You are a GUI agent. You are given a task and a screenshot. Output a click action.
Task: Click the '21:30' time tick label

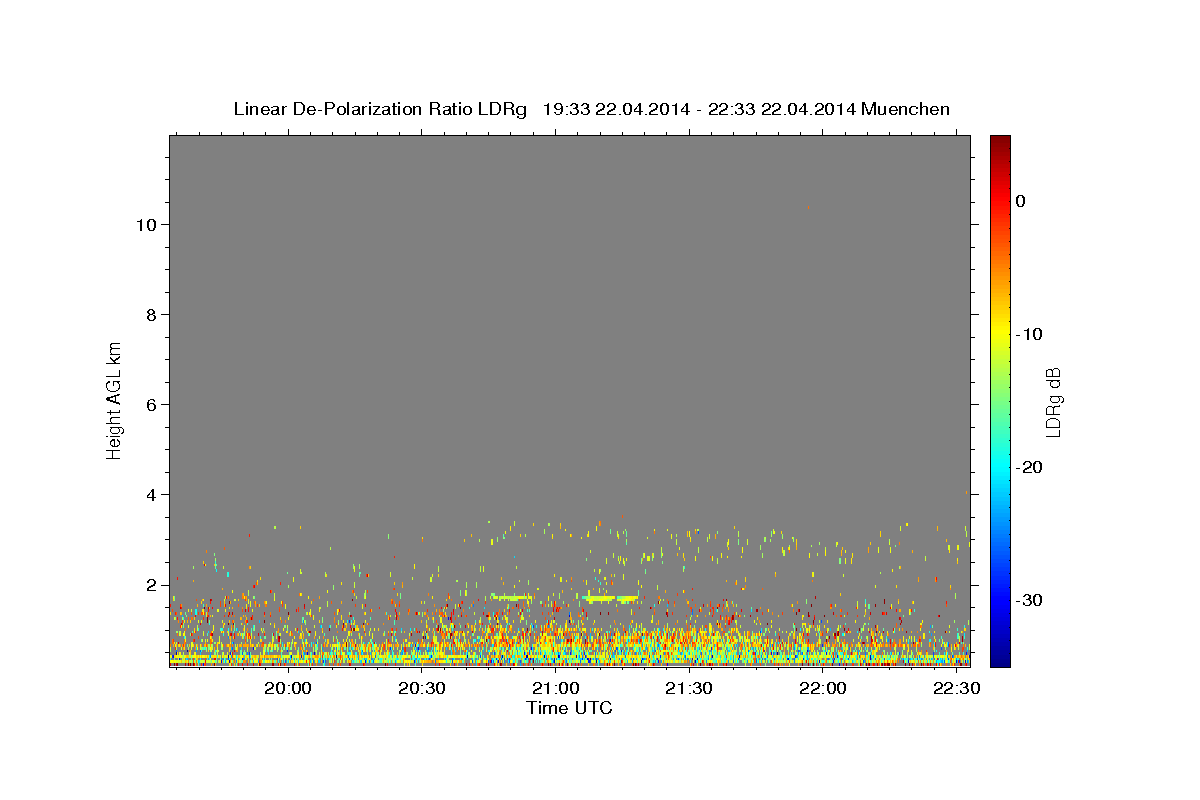pyautogui.click(x=689, y=689)
